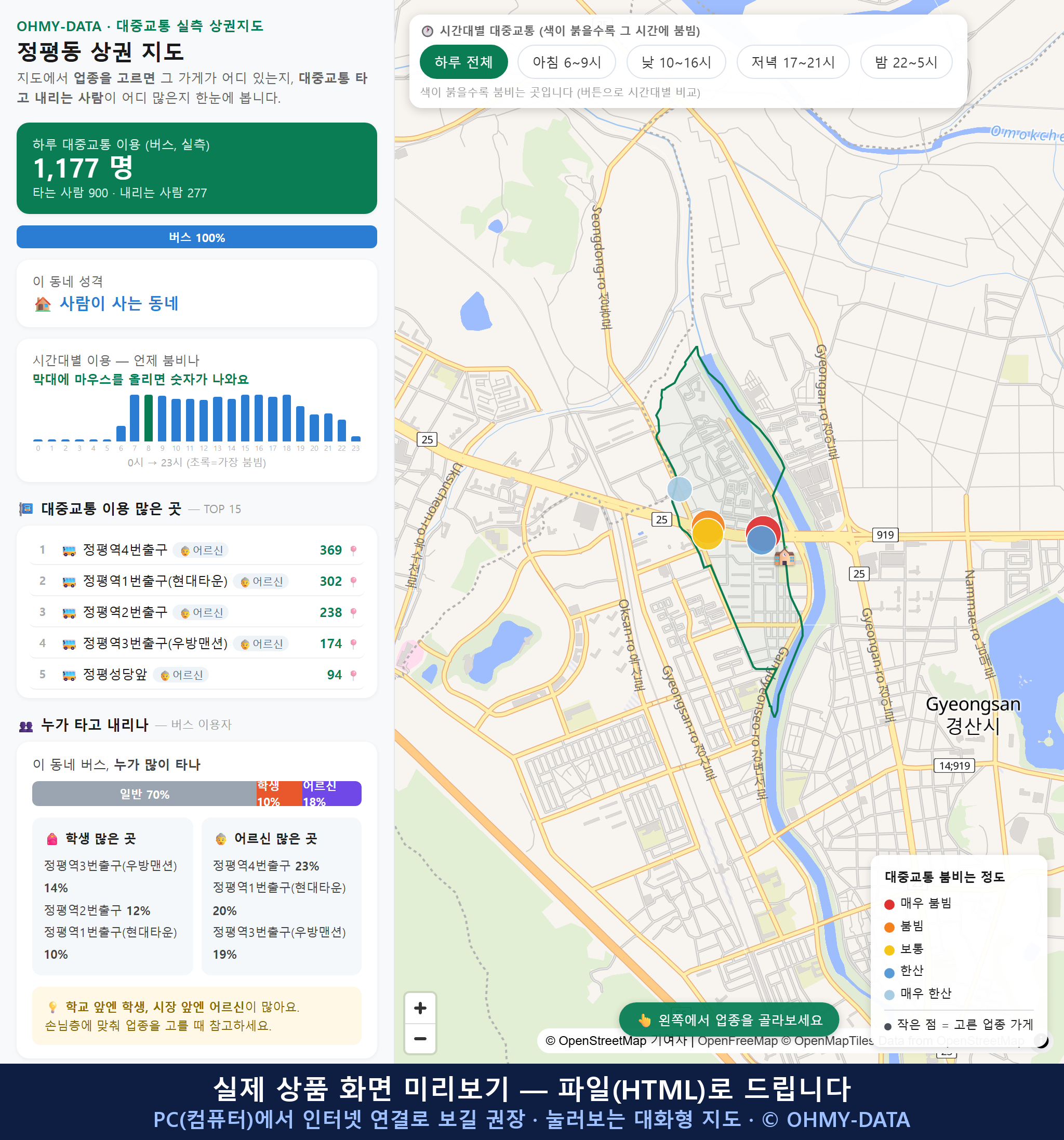
Task: Select the 정평역3번출구(우방맨션) row name
Action: [x=155, y=643]
